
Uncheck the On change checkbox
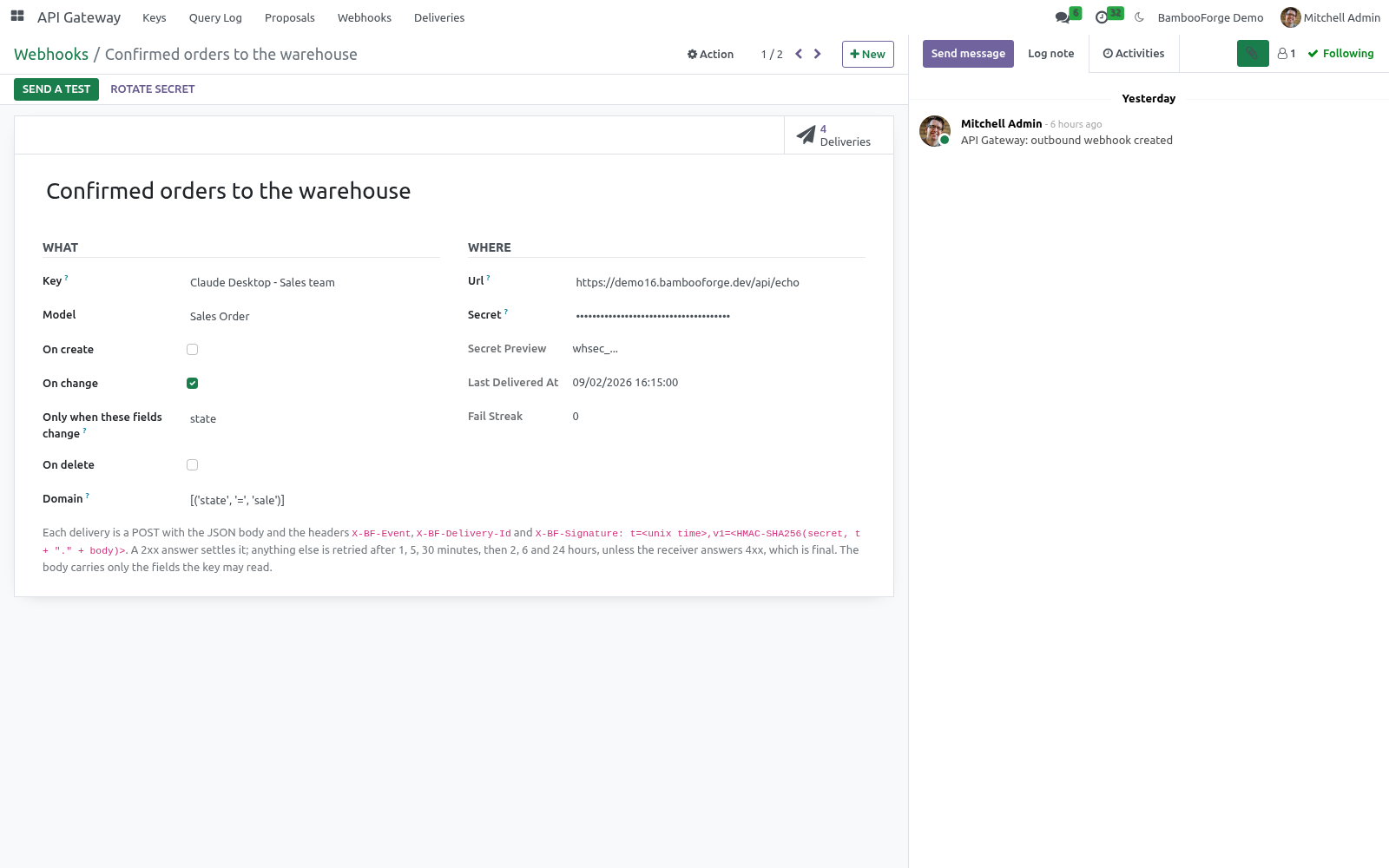coord(193,384)
